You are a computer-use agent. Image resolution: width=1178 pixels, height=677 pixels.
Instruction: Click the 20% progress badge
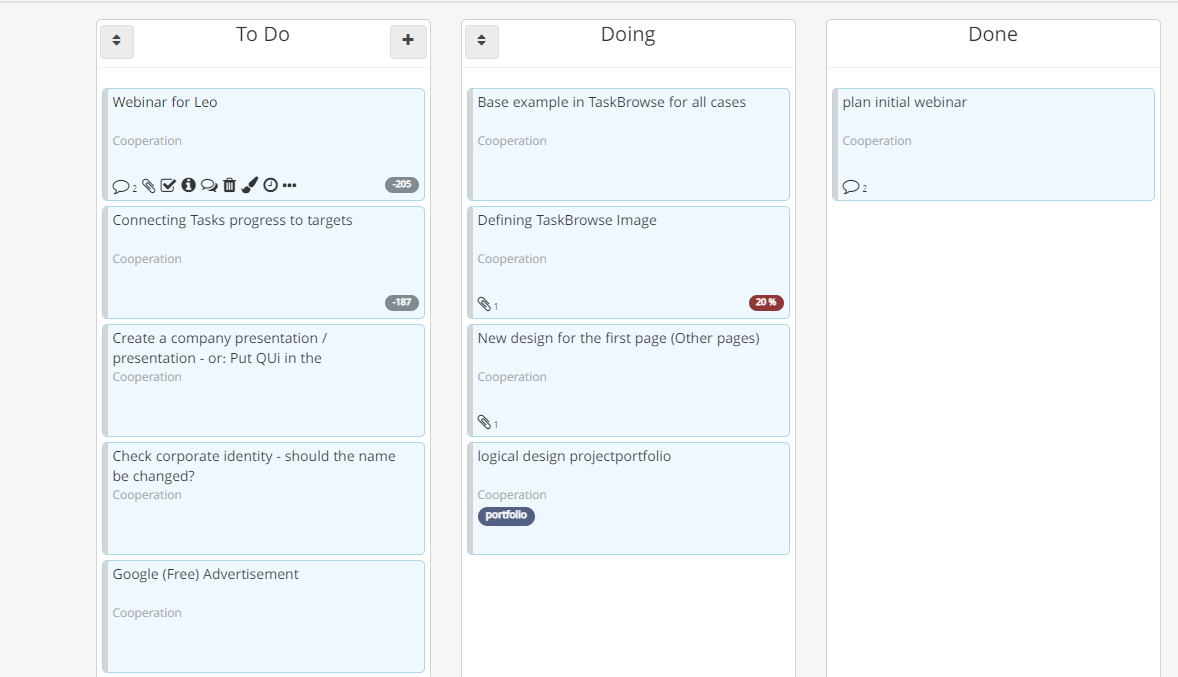[766, 303]
